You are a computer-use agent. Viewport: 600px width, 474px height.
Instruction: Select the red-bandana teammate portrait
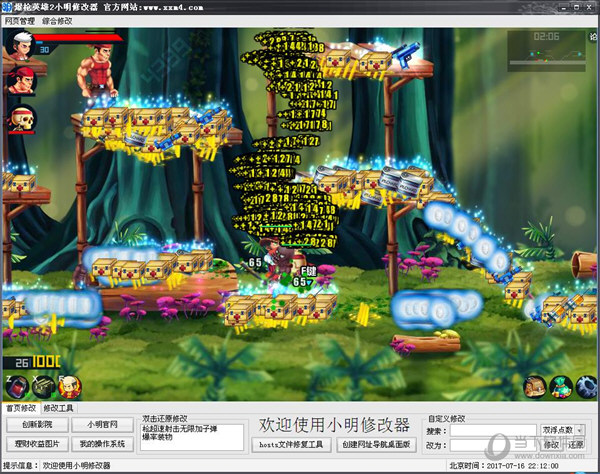21,80
